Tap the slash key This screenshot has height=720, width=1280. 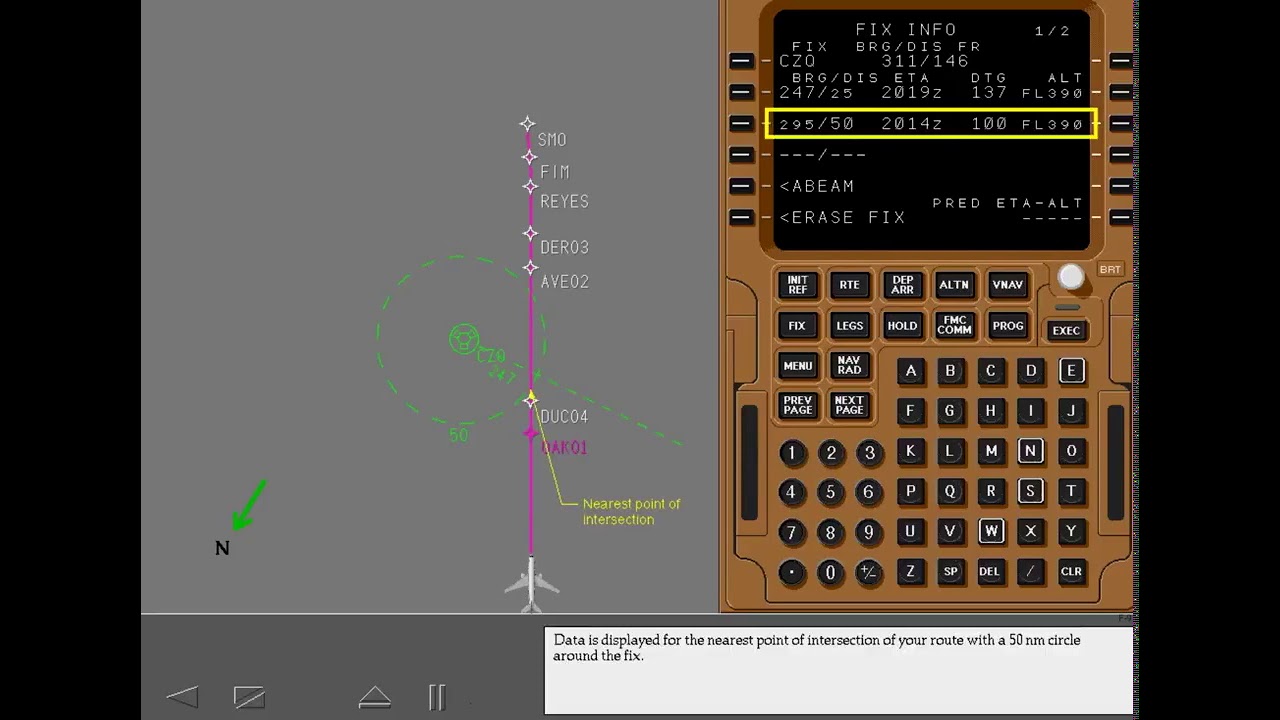1030,572
